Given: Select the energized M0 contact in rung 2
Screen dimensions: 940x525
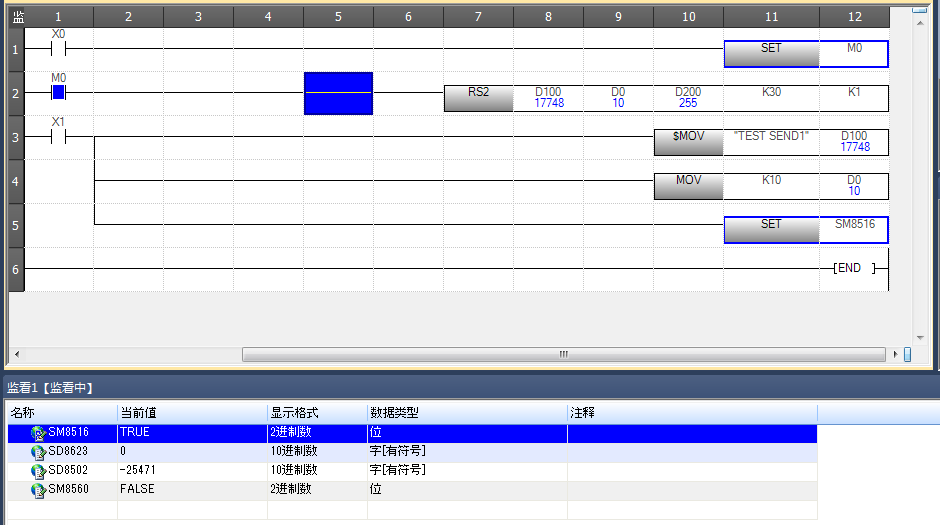Looking at the screenshot, I should tap(58, 93).
